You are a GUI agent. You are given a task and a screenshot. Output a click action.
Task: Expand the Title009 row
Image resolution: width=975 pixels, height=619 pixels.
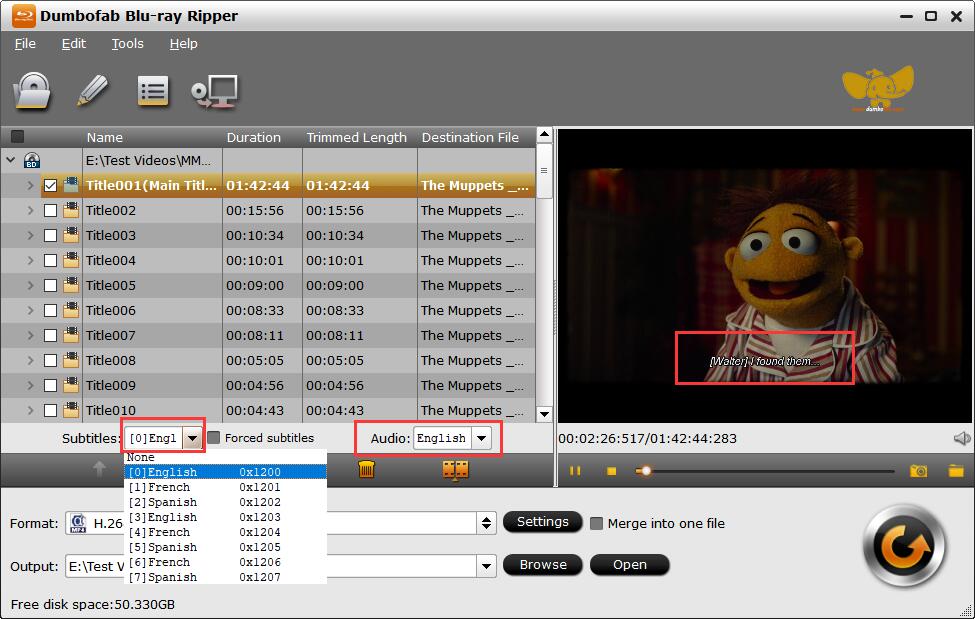(x=30, y=385)
